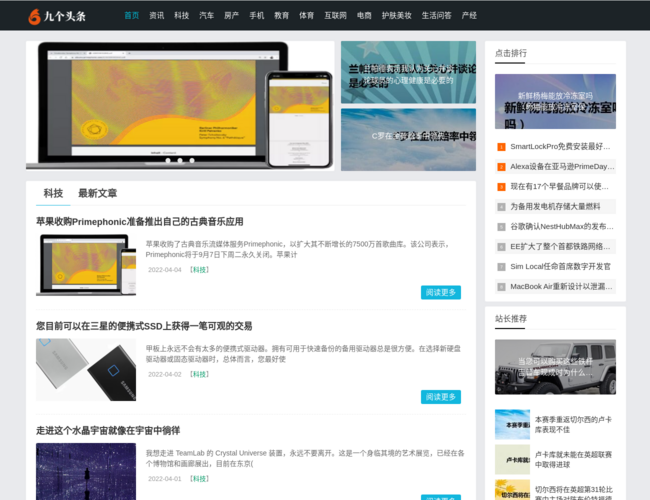Open the 水晶宇宙 article title
Viewport: 650px width, 500px height.
tap(108, 431)
